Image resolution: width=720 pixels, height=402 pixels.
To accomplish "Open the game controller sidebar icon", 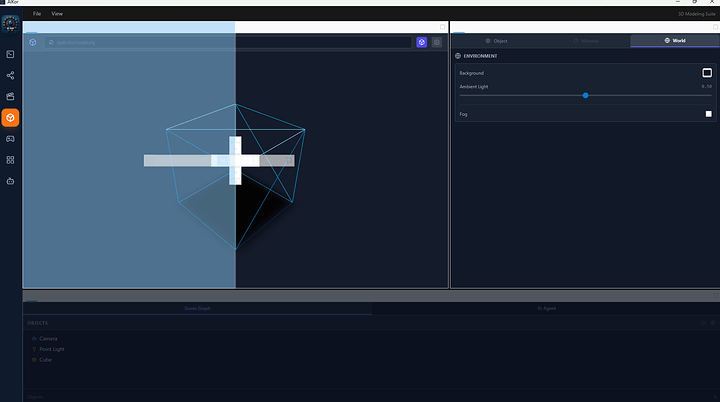I will pyautogui.click(x=10, y=139).
